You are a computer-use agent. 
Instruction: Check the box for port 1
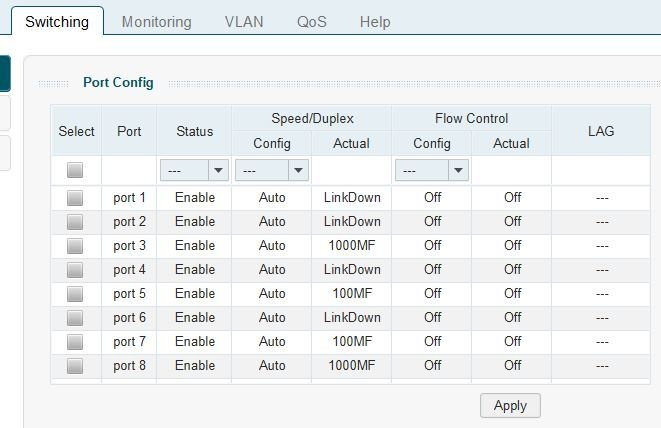[x=75, y=198]
